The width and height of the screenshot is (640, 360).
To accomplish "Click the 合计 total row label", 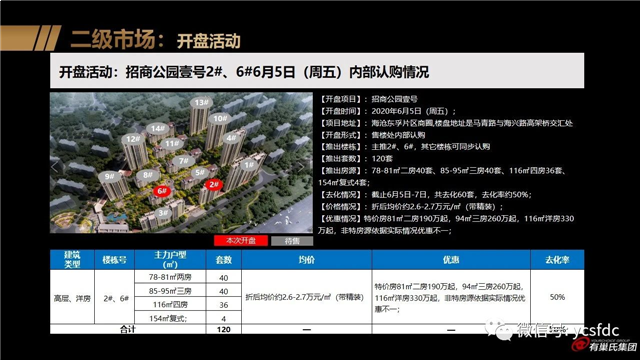I will (128, 329).
